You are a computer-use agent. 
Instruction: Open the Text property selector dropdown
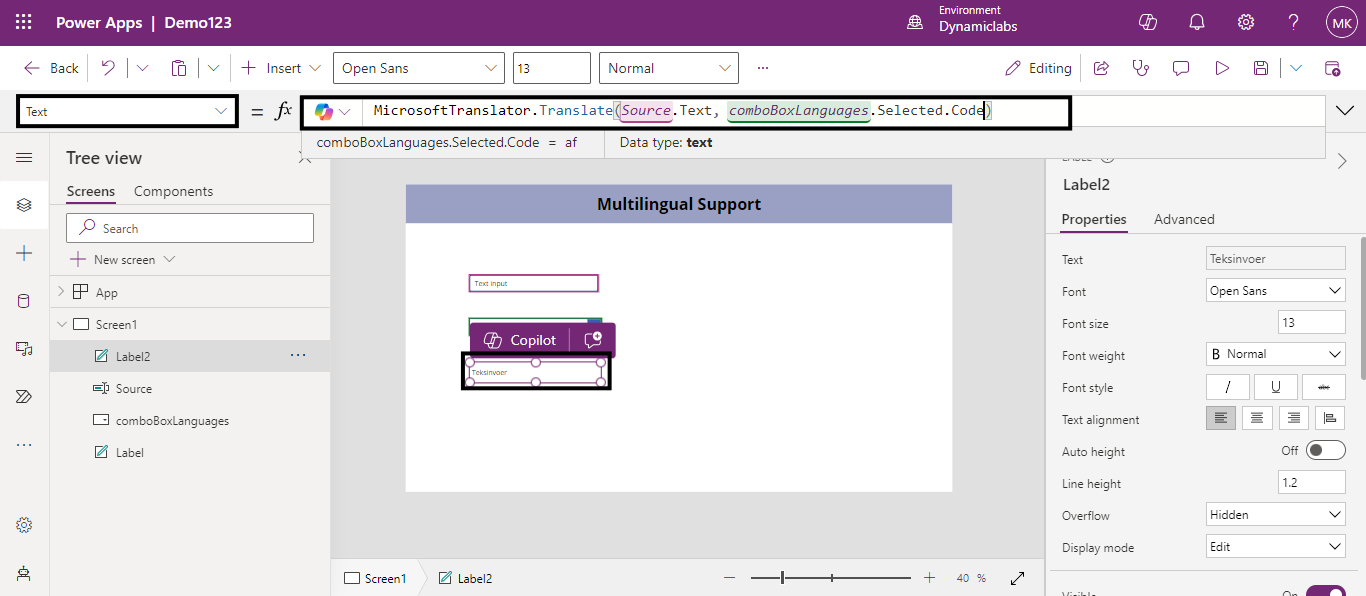(x=127, y=111)
